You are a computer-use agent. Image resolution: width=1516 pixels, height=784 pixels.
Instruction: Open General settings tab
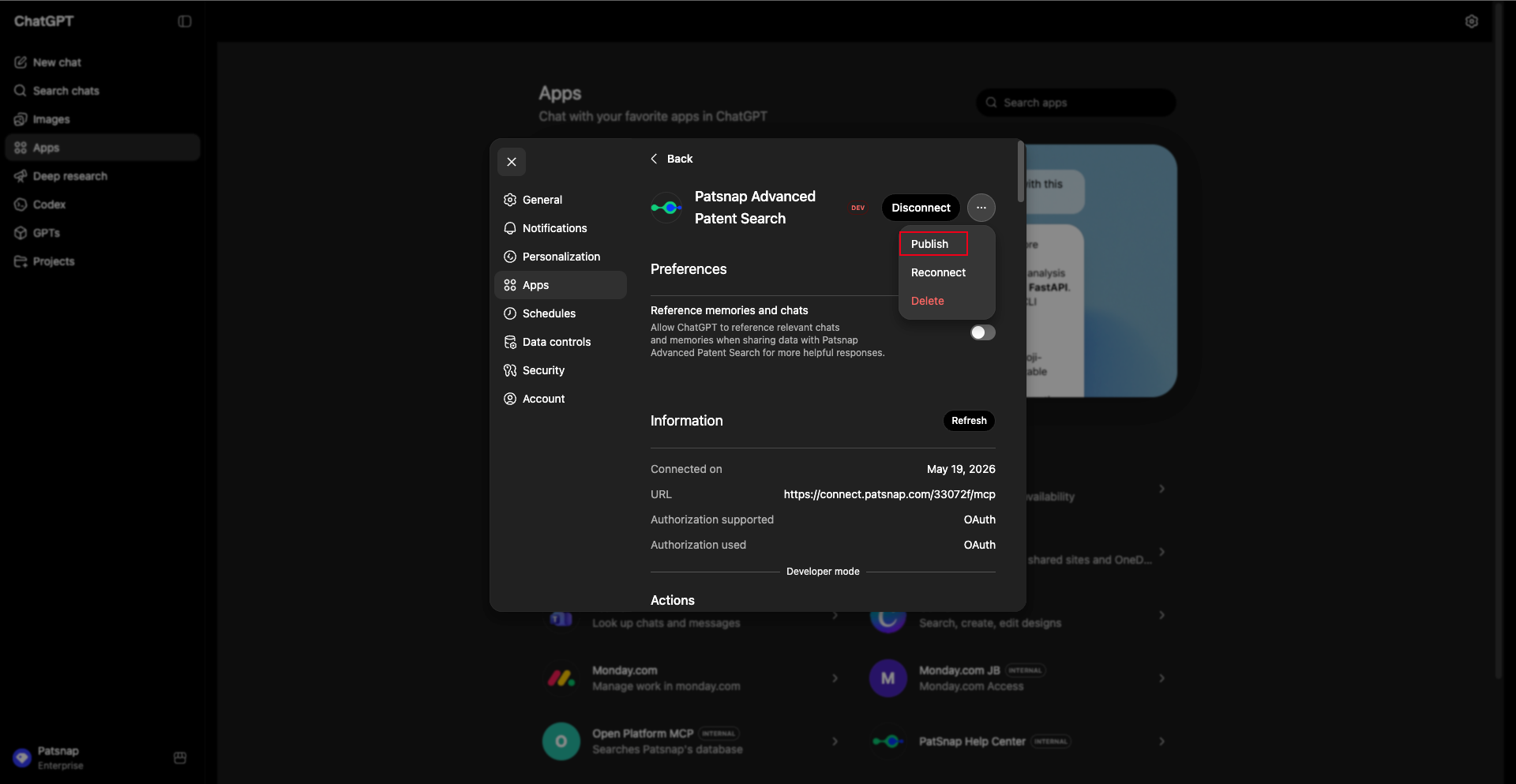561,200
